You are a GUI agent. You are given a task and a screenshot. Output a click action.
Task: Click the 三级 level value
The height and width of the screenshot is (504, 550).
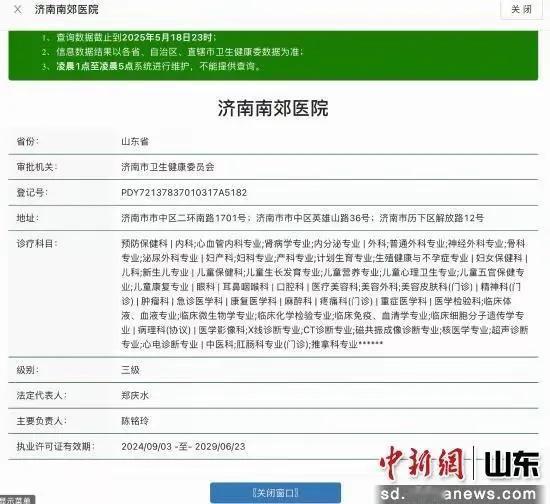point(130,370)
